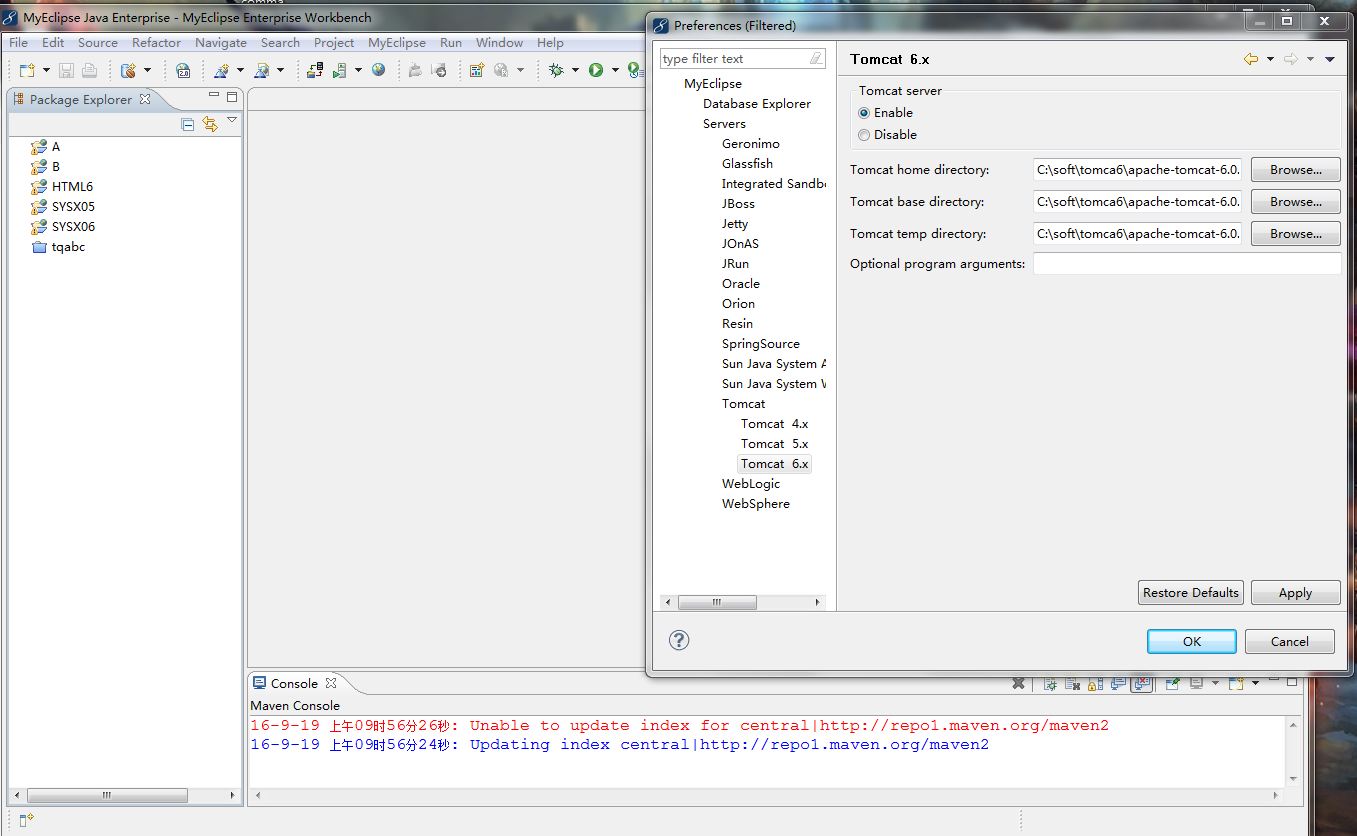Viewport: 1357px width, 836px height.
Task: Click Collapse All in Package Explorer
Action: [187, 124]
